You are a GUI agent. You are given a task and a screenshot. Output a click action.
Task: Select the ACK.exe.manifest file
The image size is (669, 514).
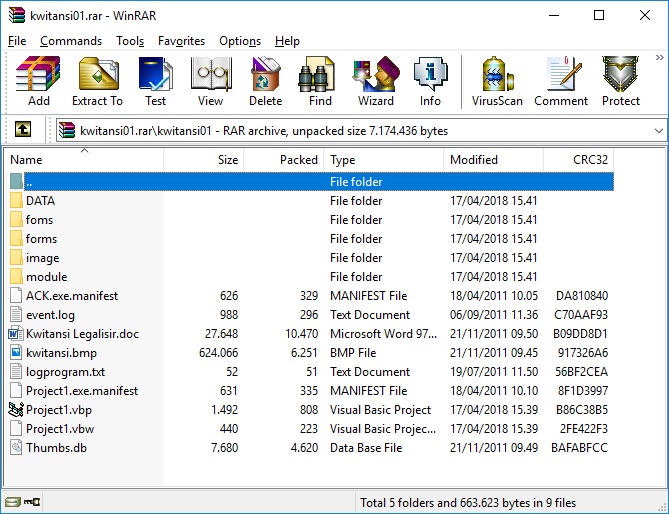(x=72, y=296)
